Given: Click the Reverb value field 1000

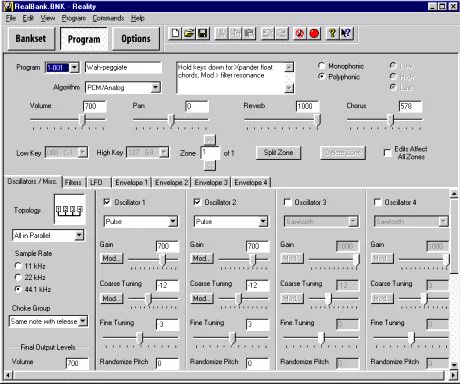Looking at the screenshot, I should (x=307, y=106).
